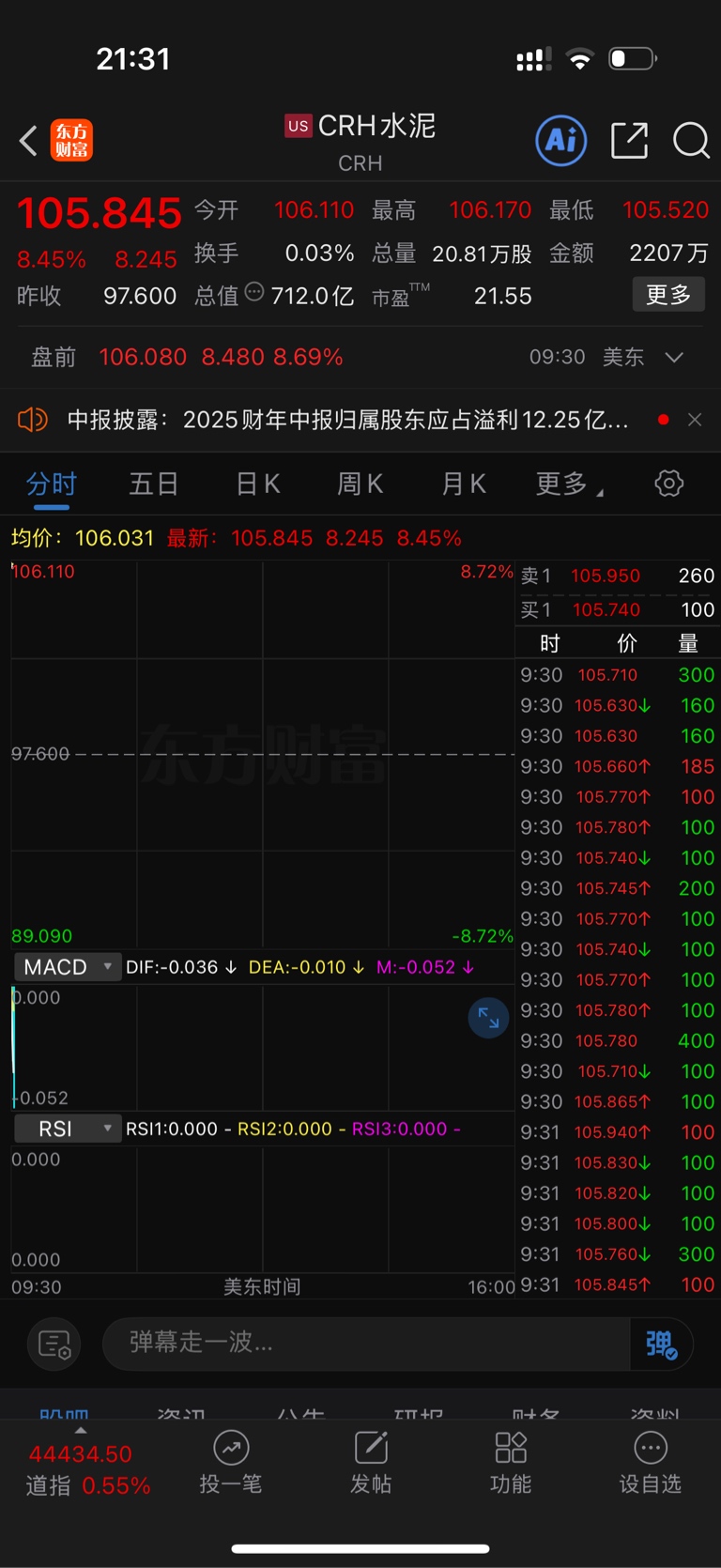Viewport: 721px width, 1568px height.
Task: Tap the MACD sub-chart area
Action: pyautogui.click(x=263, y=1048)
